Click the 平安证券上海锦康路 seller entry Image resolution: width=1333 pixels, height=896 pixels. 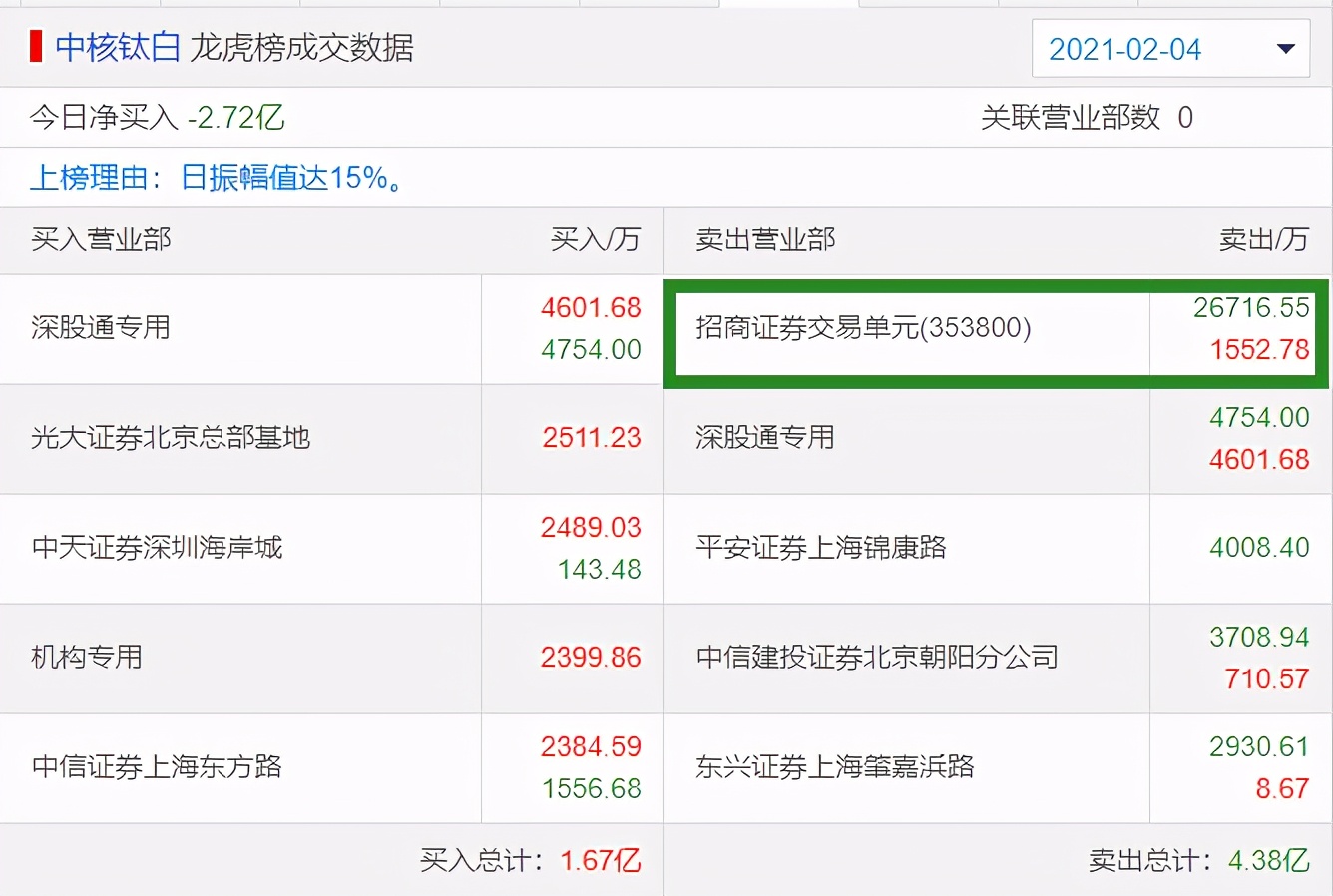[x=818, y=549]
